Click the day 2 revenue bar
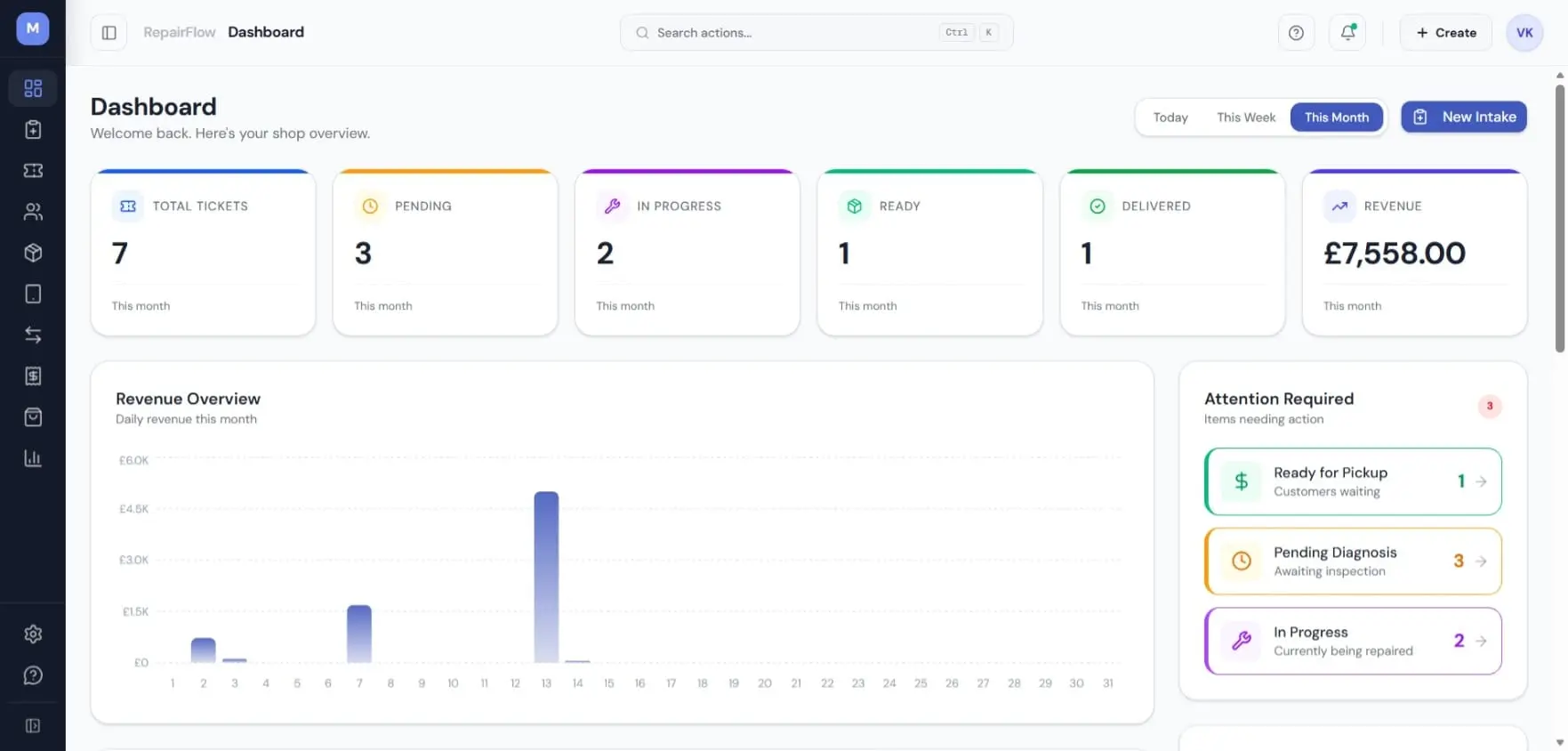Viewport: 1568px width, 751px height. click(x=204, y=650)
